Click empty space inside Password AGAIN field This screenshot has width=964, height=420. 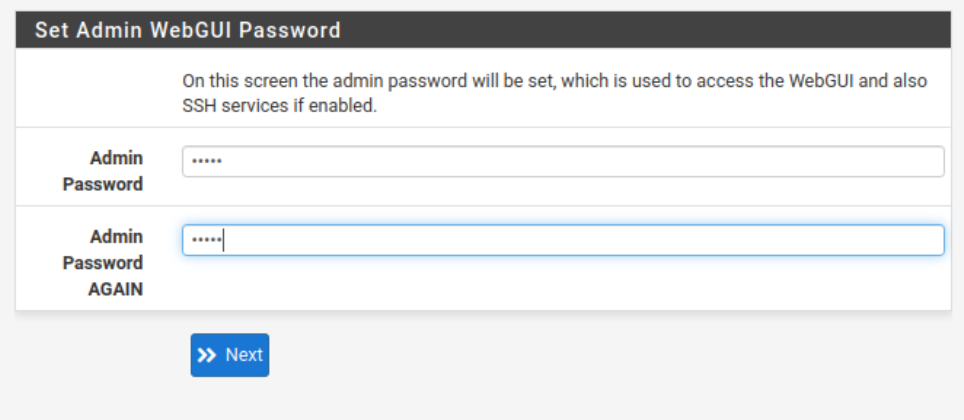[x=584, y=240]
